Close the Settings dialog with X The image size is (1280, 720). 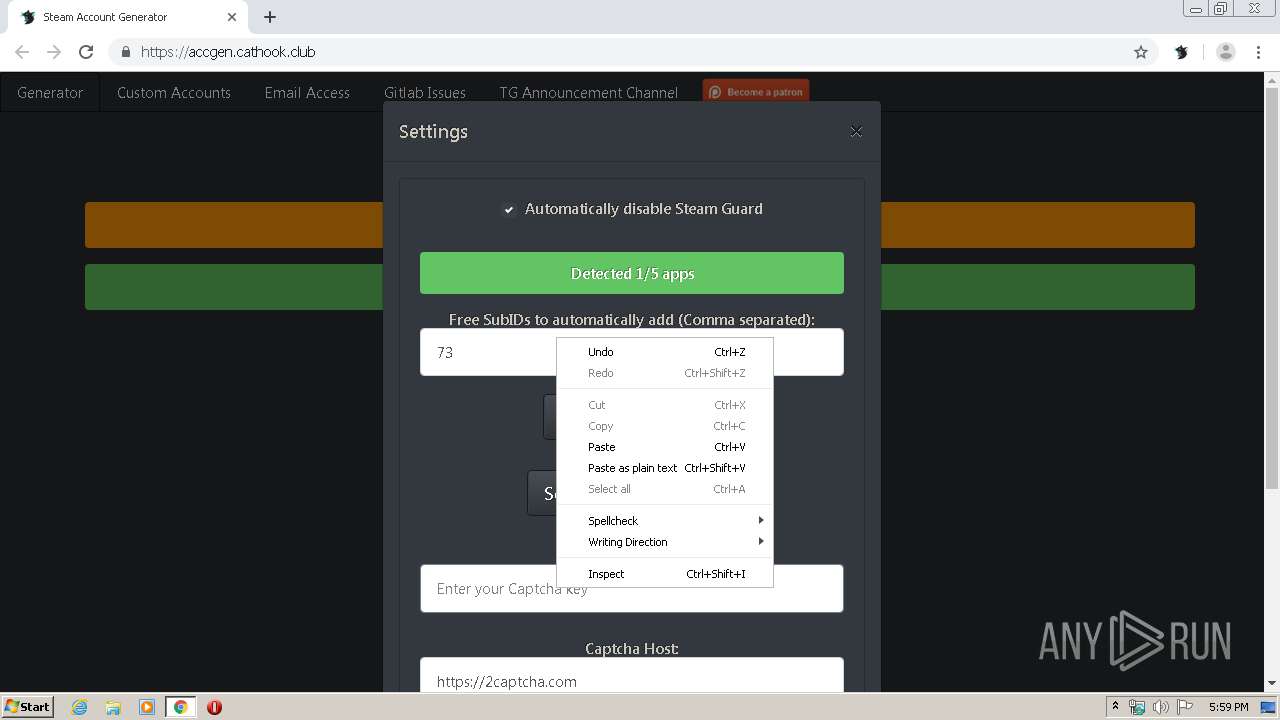click(x=856, y=132)
